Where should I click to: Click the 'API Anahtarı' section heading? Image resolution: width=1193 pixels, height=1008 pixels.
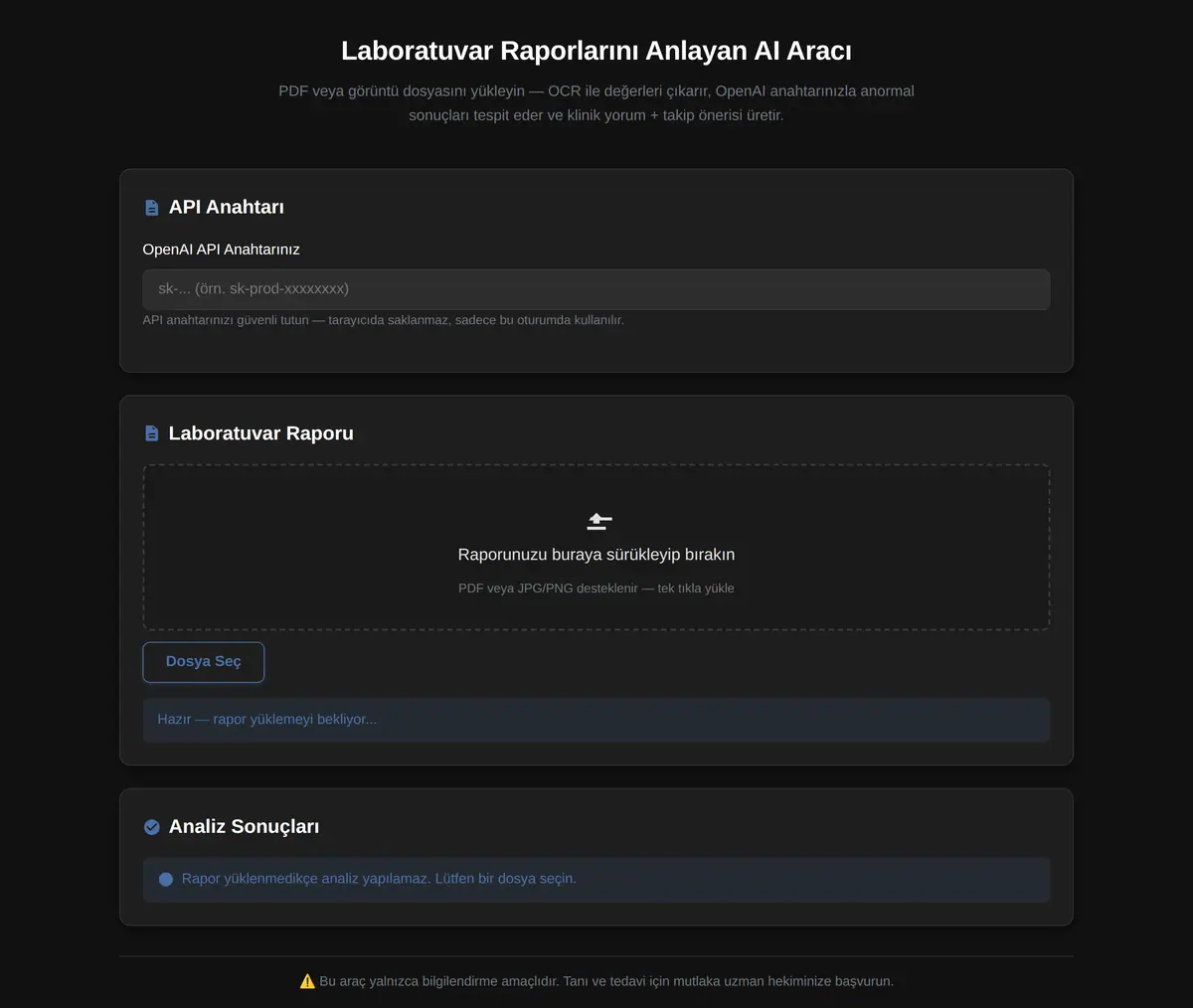[227, 207]
